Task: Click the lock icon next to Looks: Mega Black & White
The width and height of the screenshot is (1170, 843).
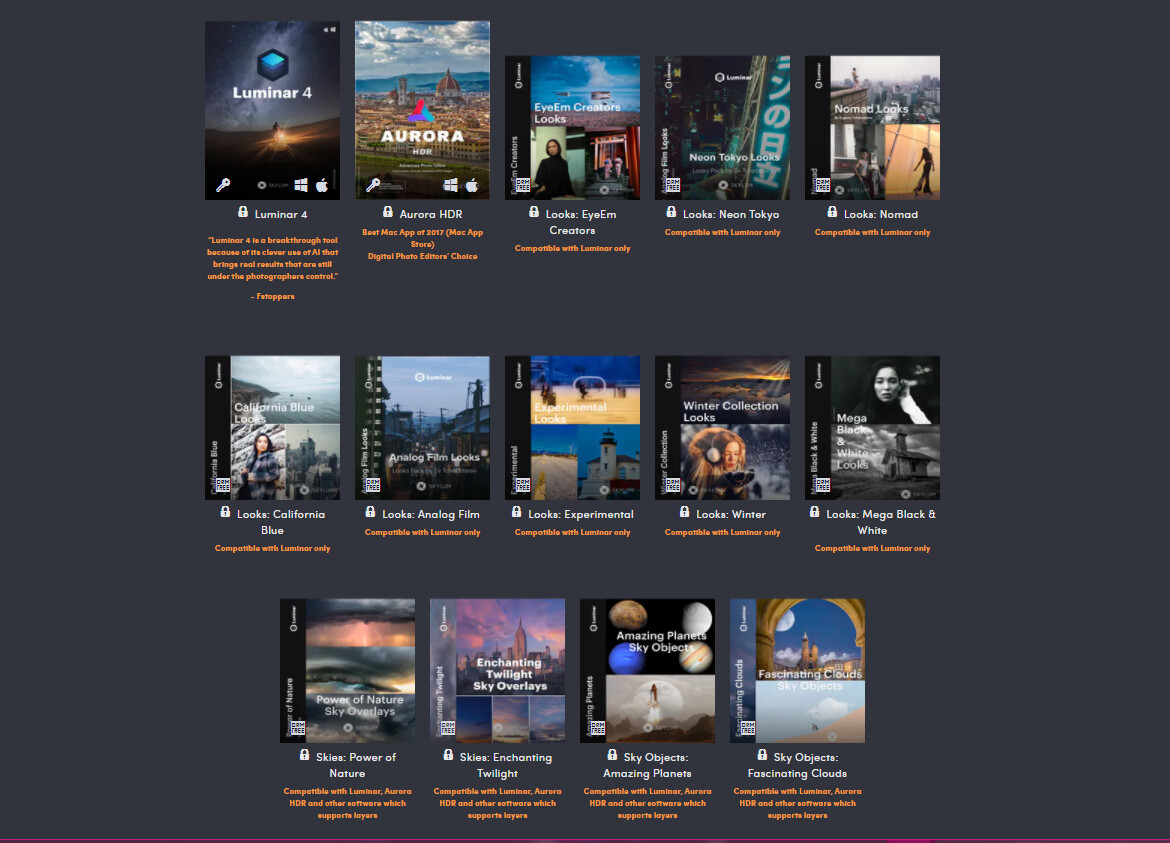Action: coord(815,512)
